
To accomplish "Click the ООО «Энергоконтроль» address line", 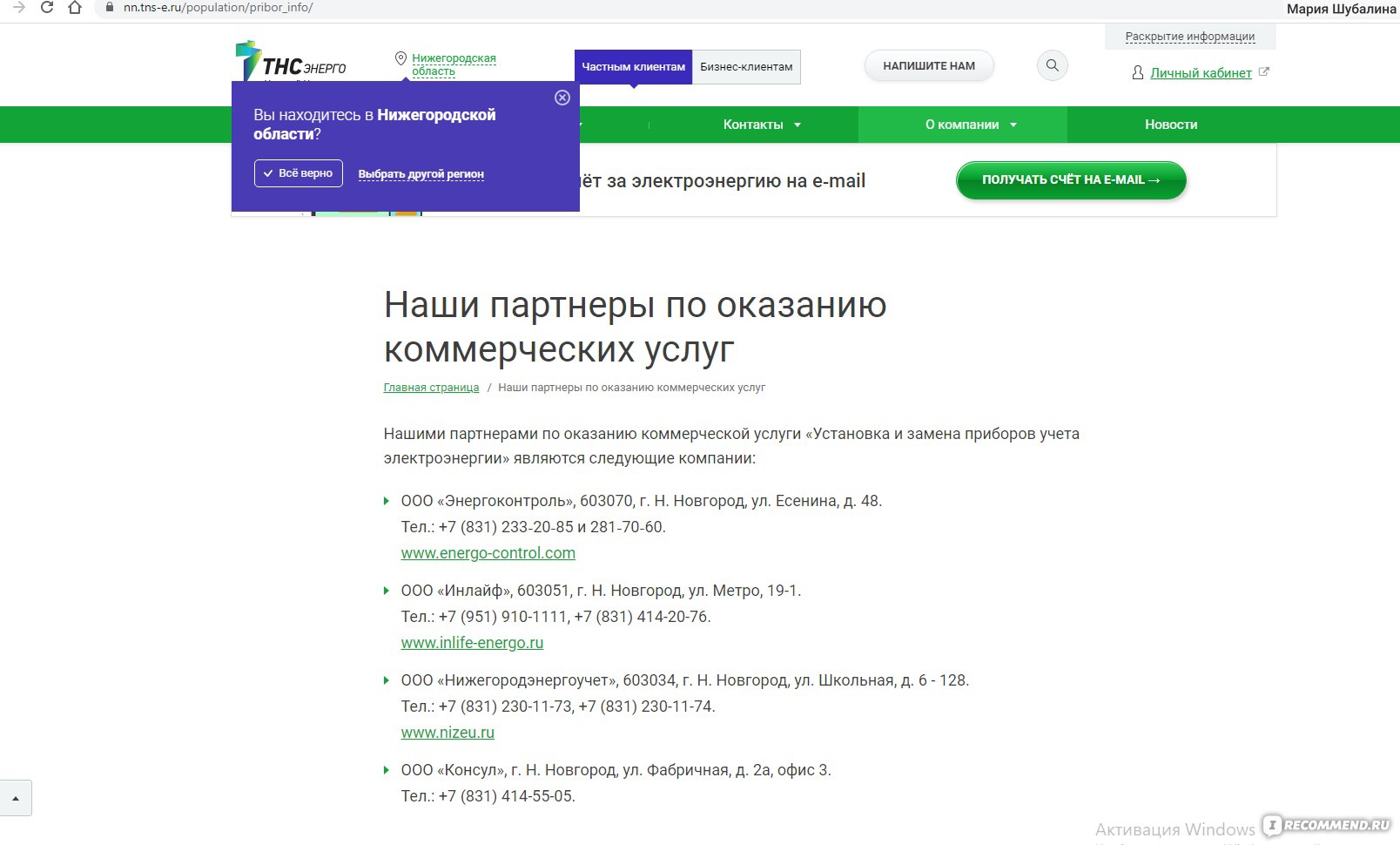I will click(641, 501).
